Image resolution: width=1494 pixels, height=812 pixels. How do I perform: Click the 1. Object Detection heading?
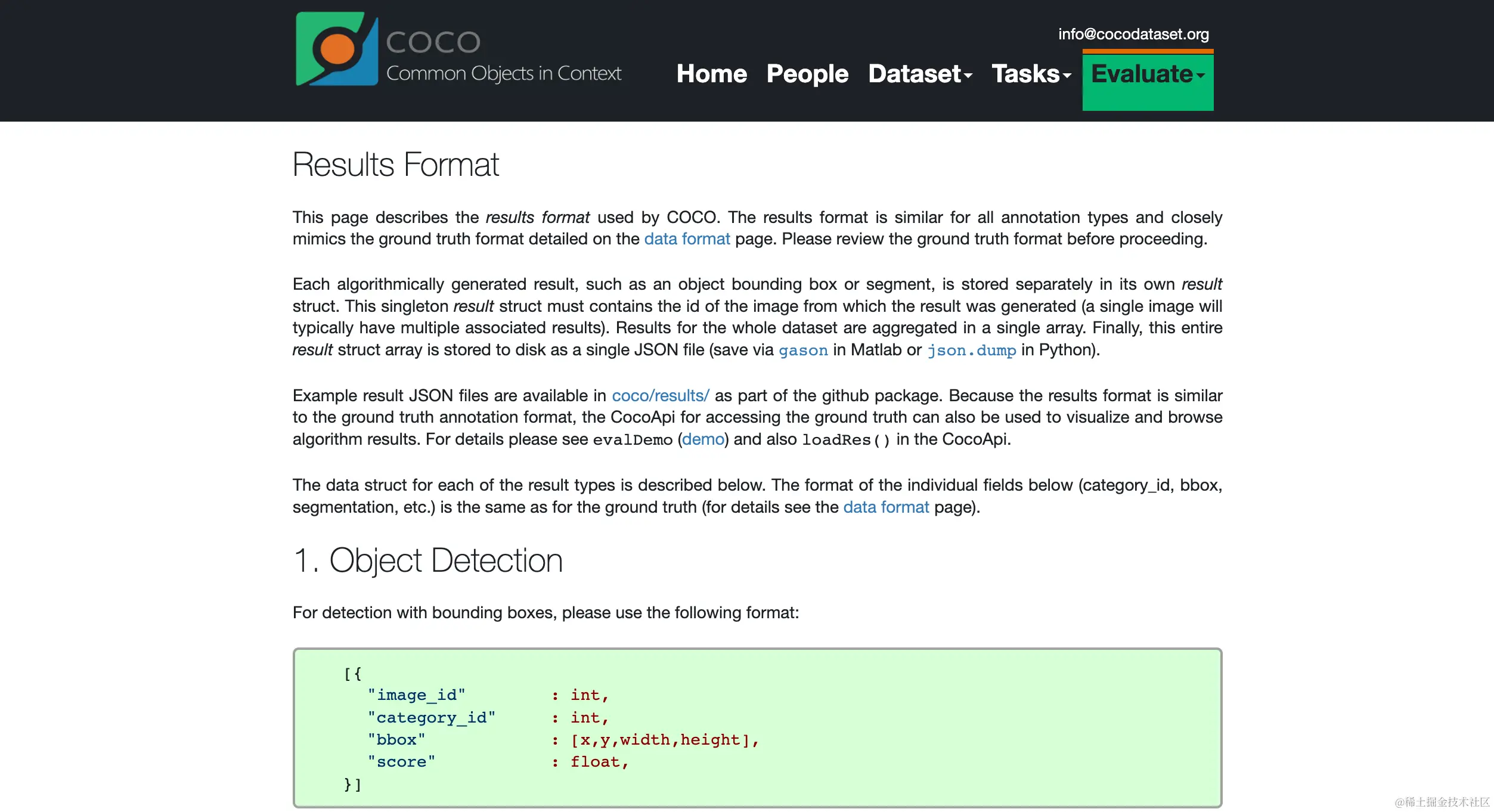(x=427, y=560)
